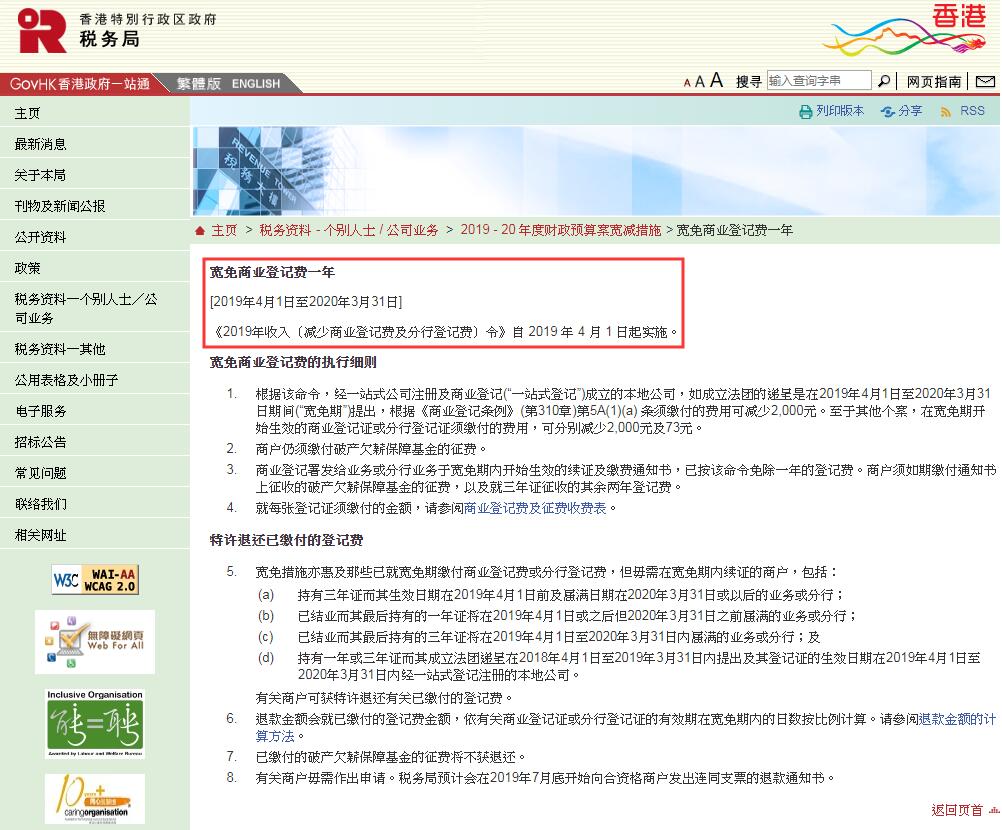Viewport: 1002px width, 830px height.
Task: Click the 無障礙網頁 Web For All badge
Action: [x=93, y=642]
